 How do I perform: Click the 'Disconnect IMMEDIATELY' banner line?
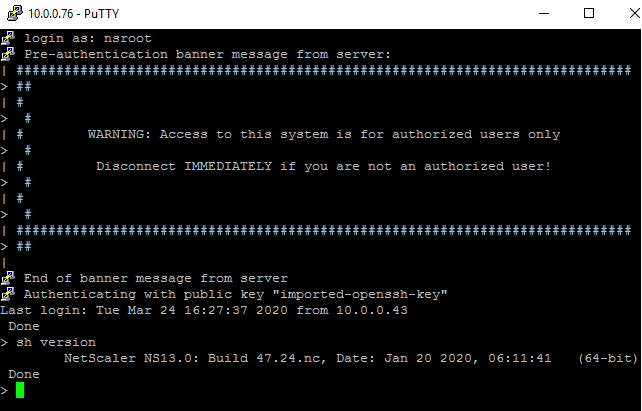tap(323, 166)
